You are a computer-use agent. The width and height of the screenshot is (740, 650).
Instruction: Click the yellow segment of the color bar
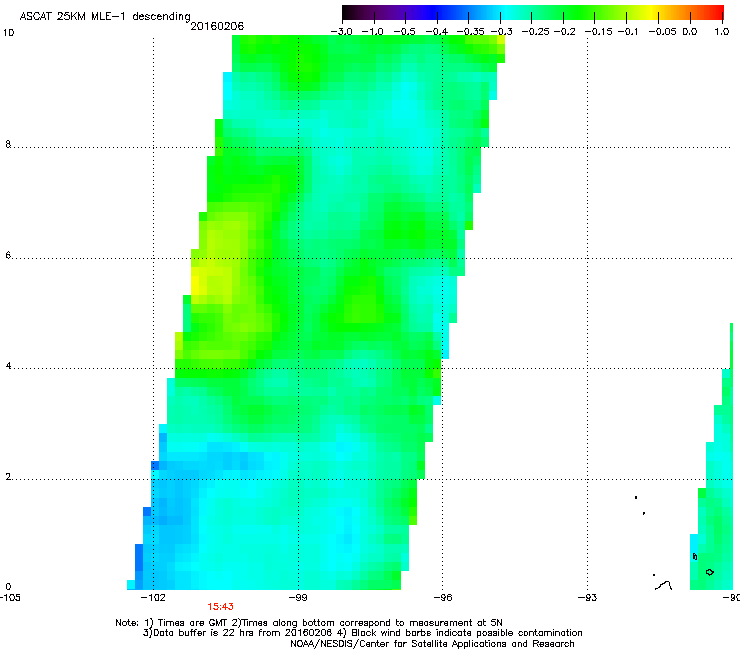(652, 12)
